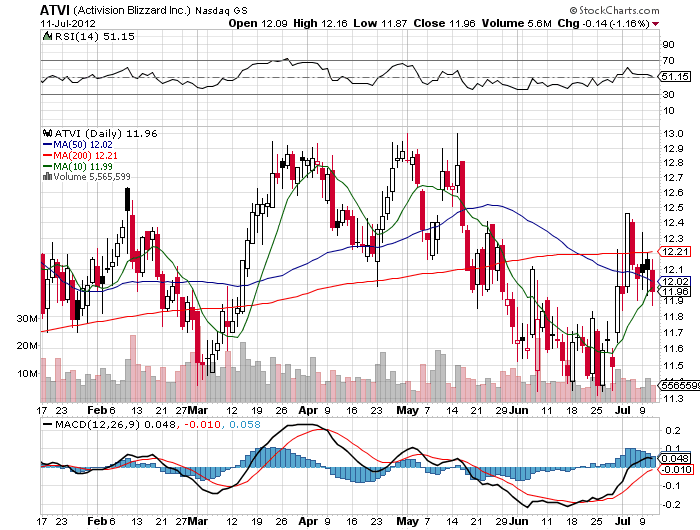Click the blue 0.058 histogram value in the MACD legend

point(245,424)
